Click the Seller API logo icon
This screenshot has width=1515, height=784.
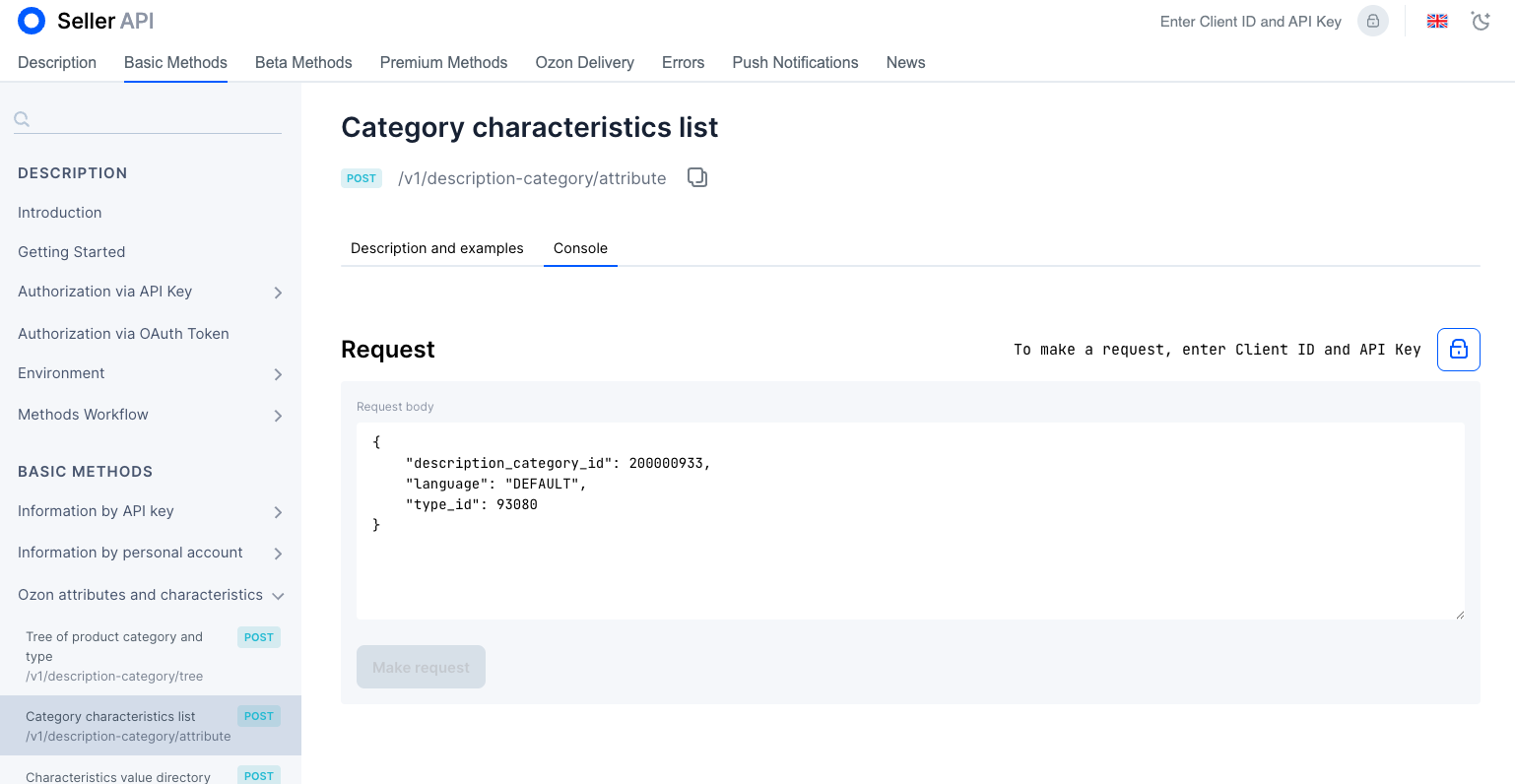tap(32, 21)
